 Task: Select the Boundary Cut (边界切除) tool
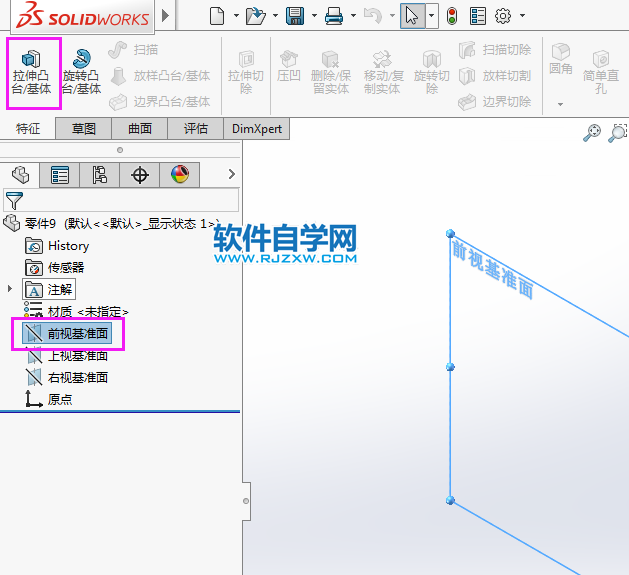(495, 102)
